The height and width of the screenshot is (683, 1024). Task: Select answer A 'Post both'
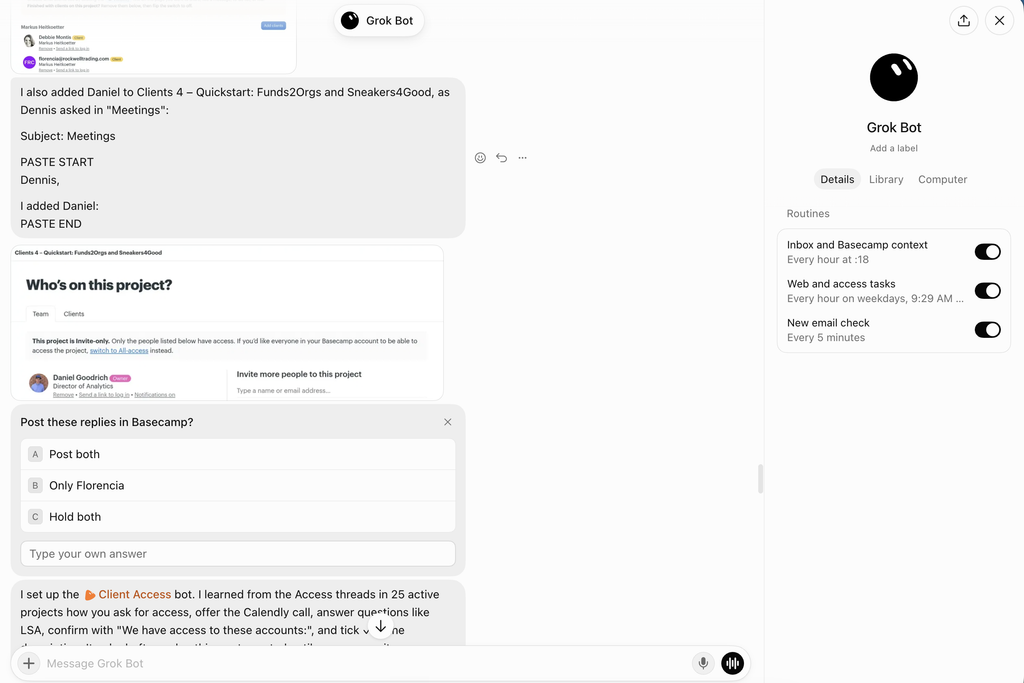click(238, 454)
